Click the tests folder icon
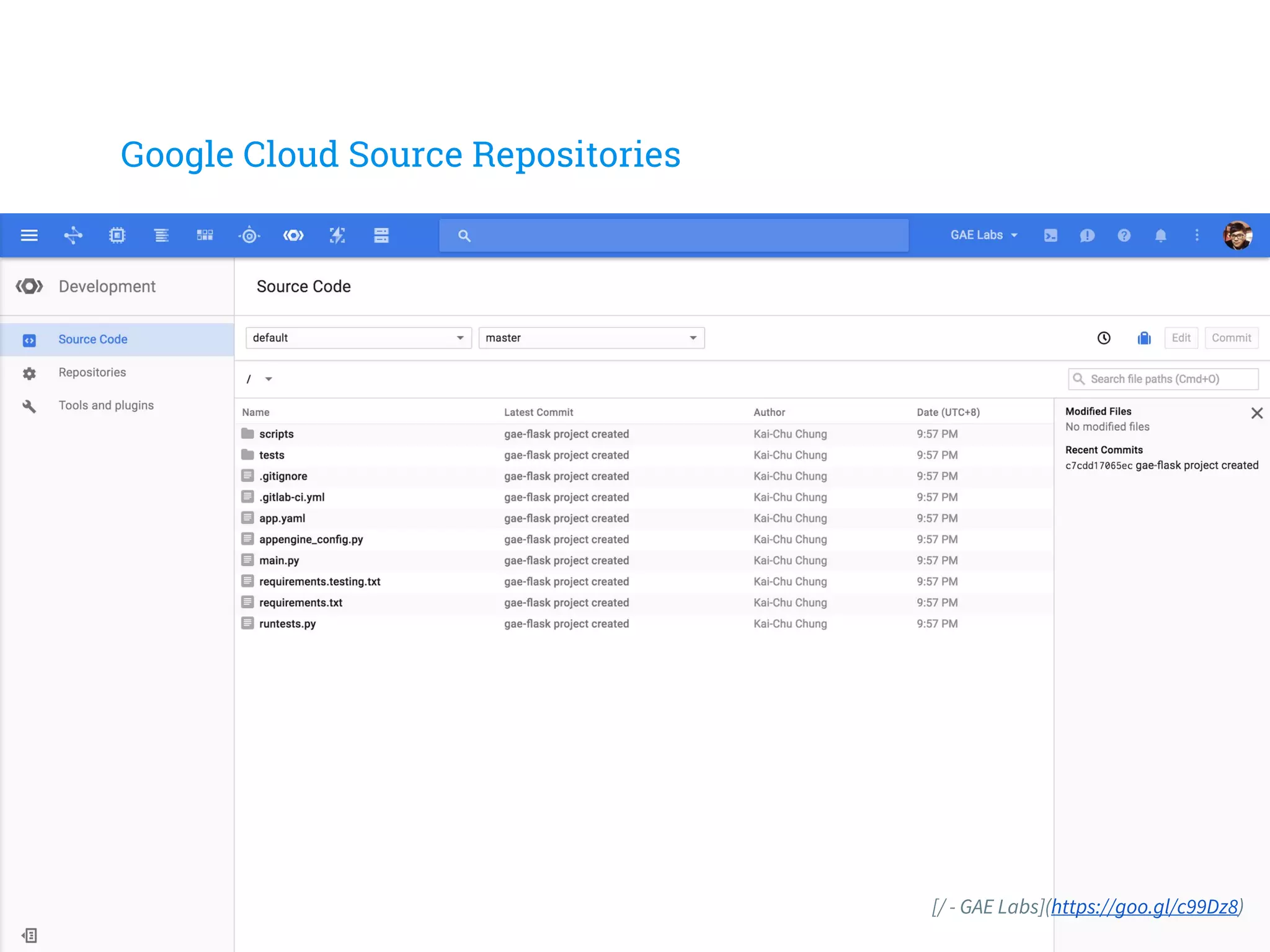1270x952 pixels. [x=247, y=454]
